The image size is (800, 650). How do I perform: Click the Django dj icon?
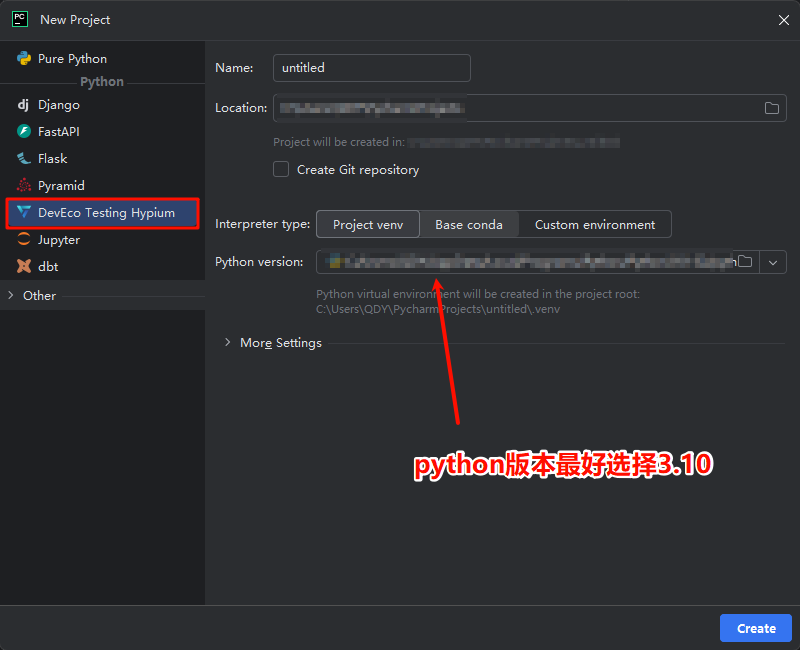click(23, 105)
